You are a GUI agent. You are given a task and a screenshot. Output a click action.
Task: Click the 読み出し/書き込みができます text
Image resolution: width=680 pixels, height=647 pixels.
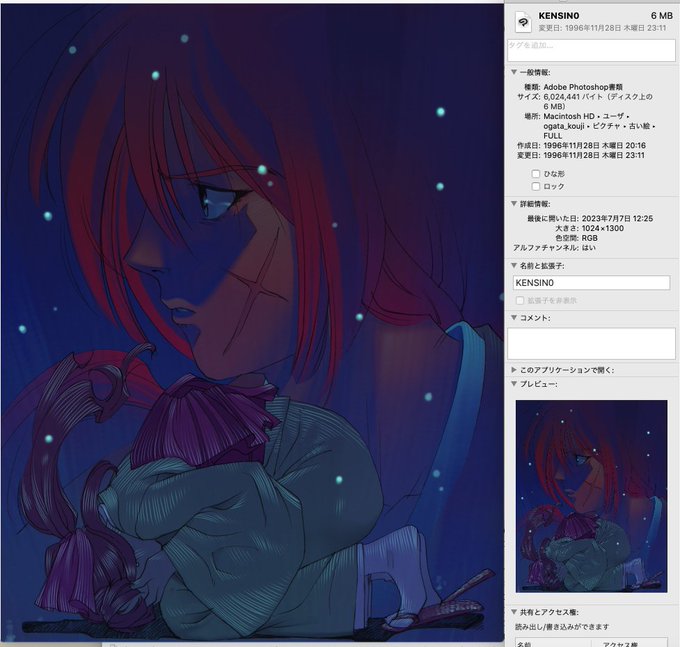point(562,627)
